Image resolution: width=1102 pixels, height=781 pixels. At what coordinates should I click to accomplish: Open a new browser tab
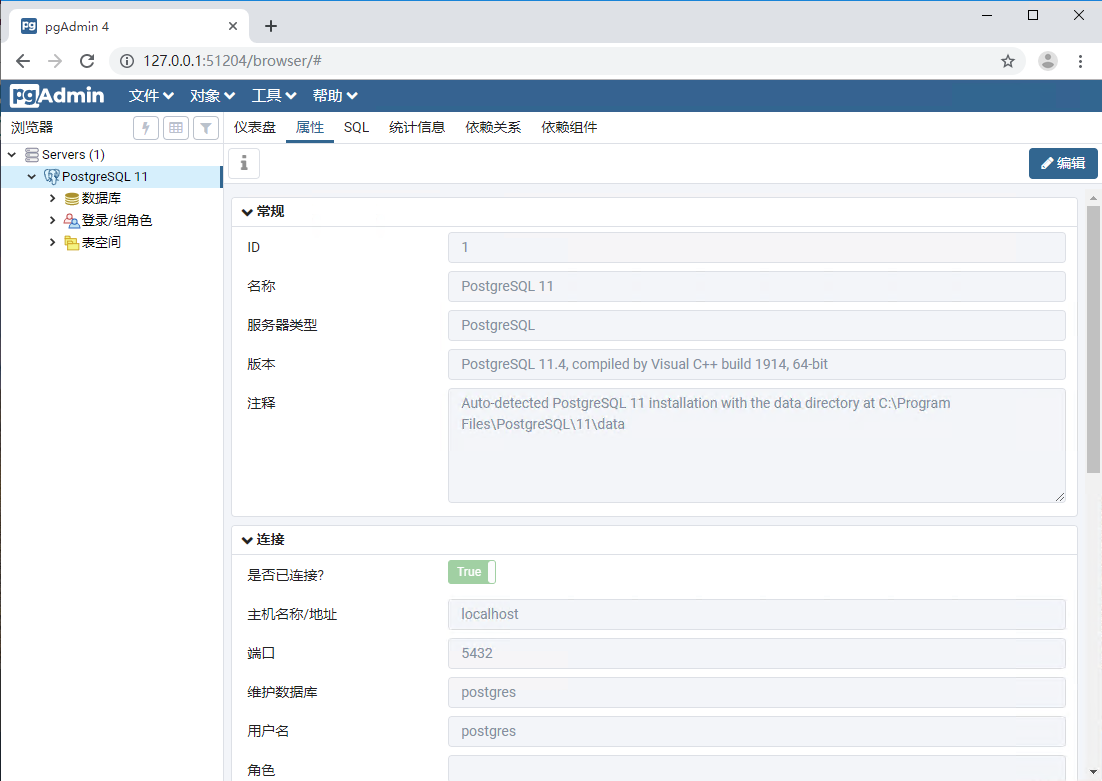(x=271, y=27)
